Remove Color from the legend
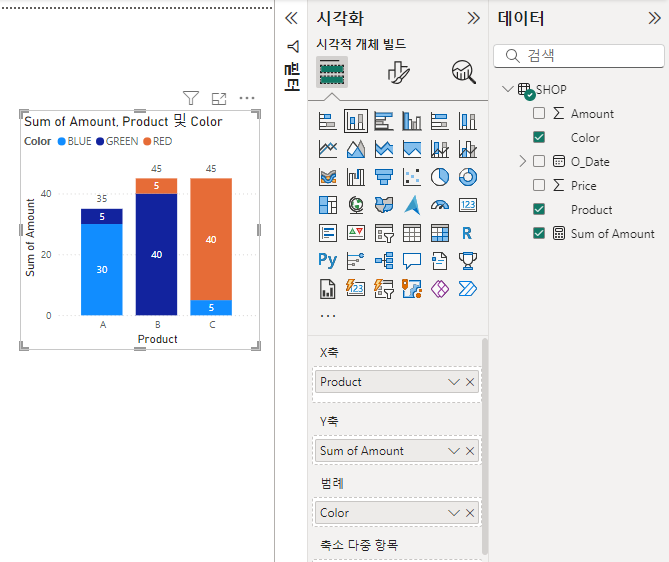 point(470,513)
